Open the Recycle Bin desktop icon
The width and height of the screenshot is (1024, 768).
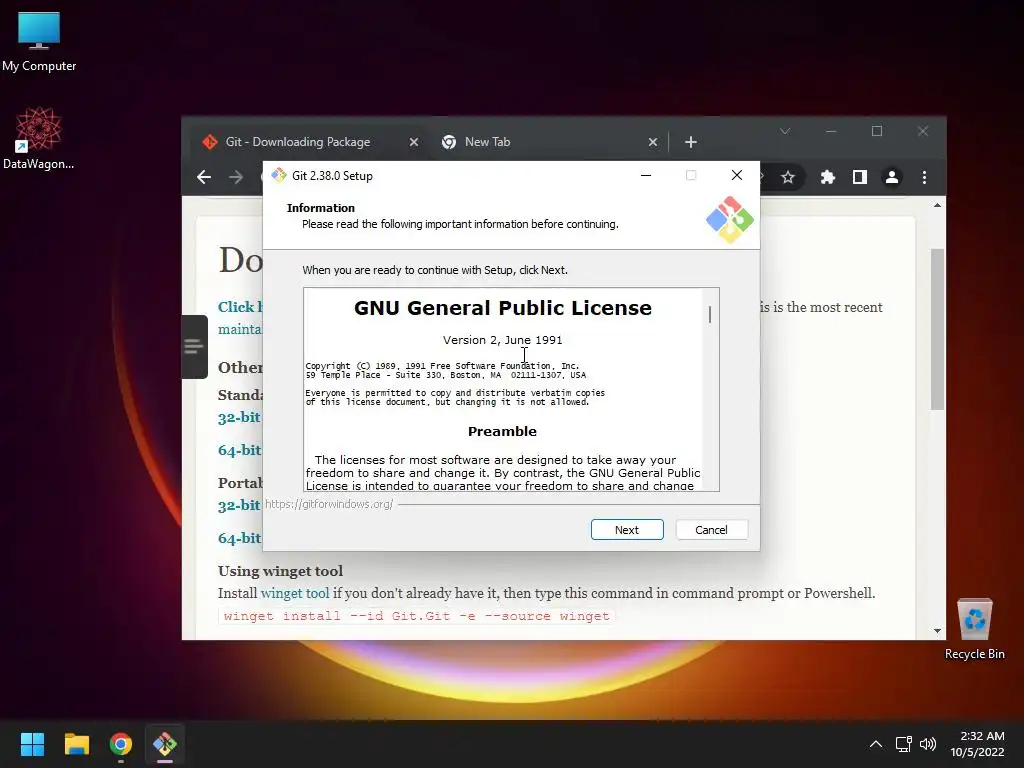pos(974,629)
